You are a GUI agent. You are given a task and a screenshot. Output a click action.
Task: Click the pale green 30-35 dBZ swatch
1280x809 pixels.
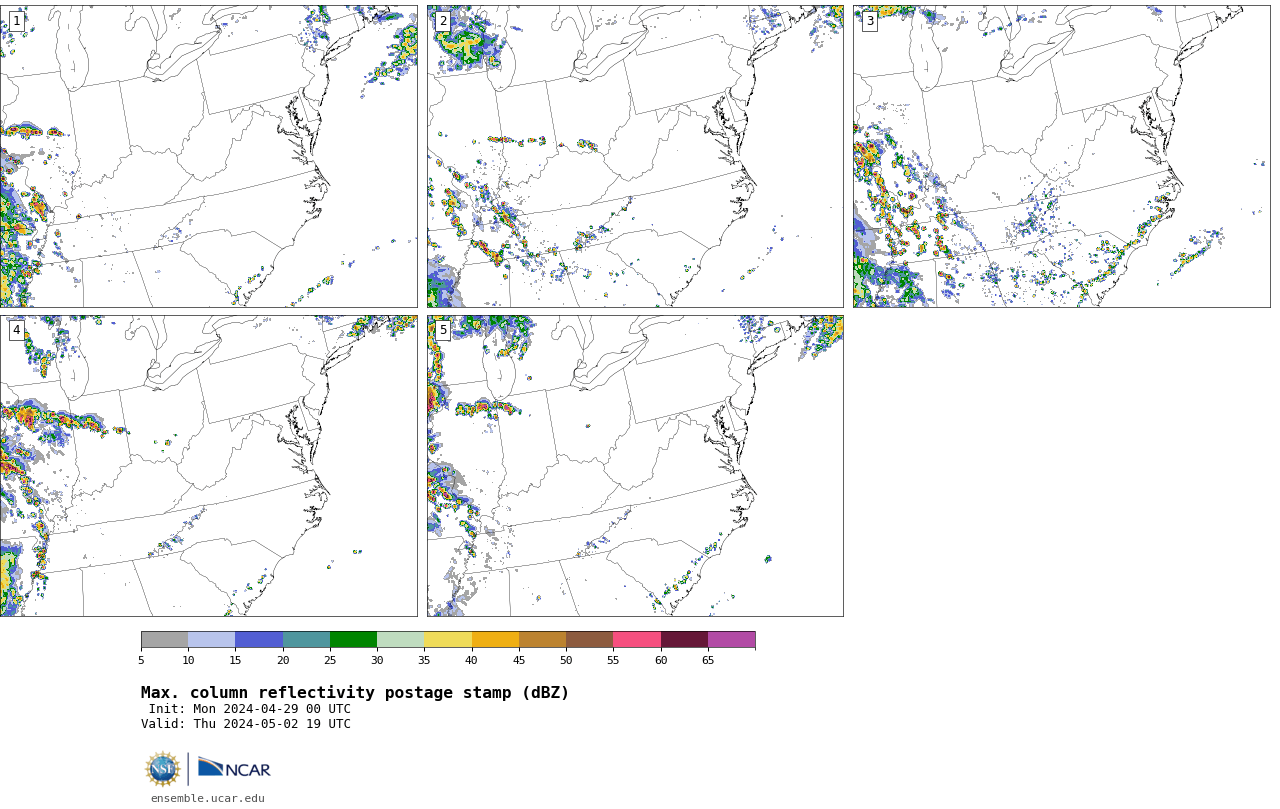pyautogui.click(x=401, y=640)
